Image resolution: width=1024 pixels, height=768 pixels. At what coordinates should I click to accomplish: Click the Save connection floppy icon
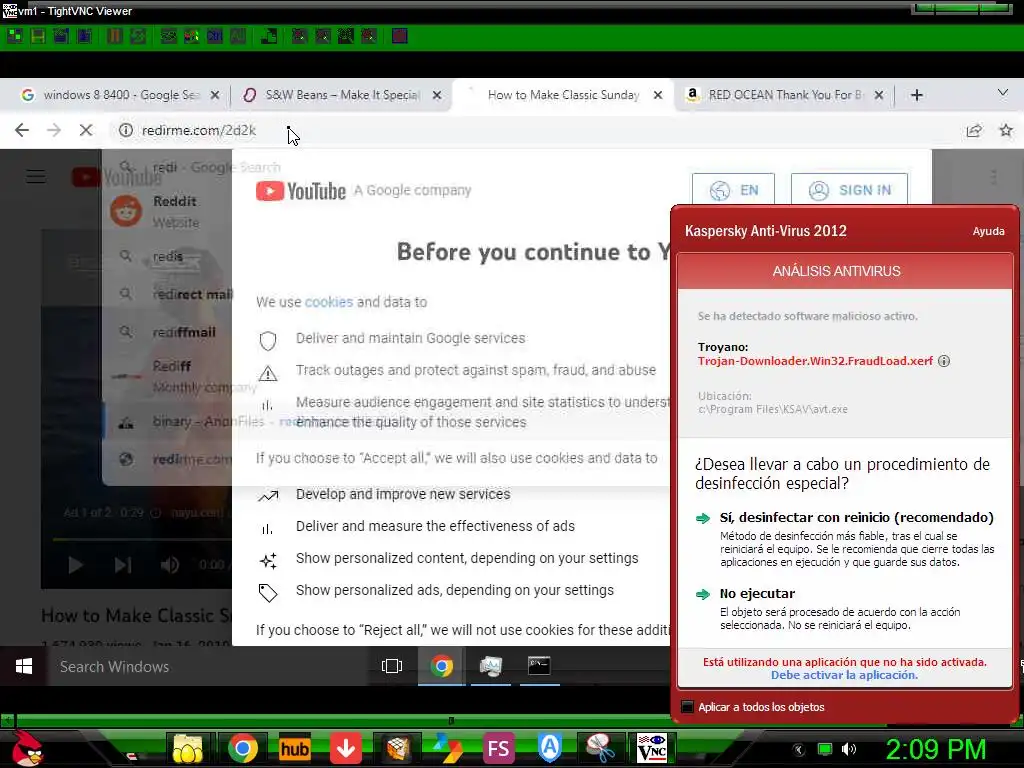point(38,36)
